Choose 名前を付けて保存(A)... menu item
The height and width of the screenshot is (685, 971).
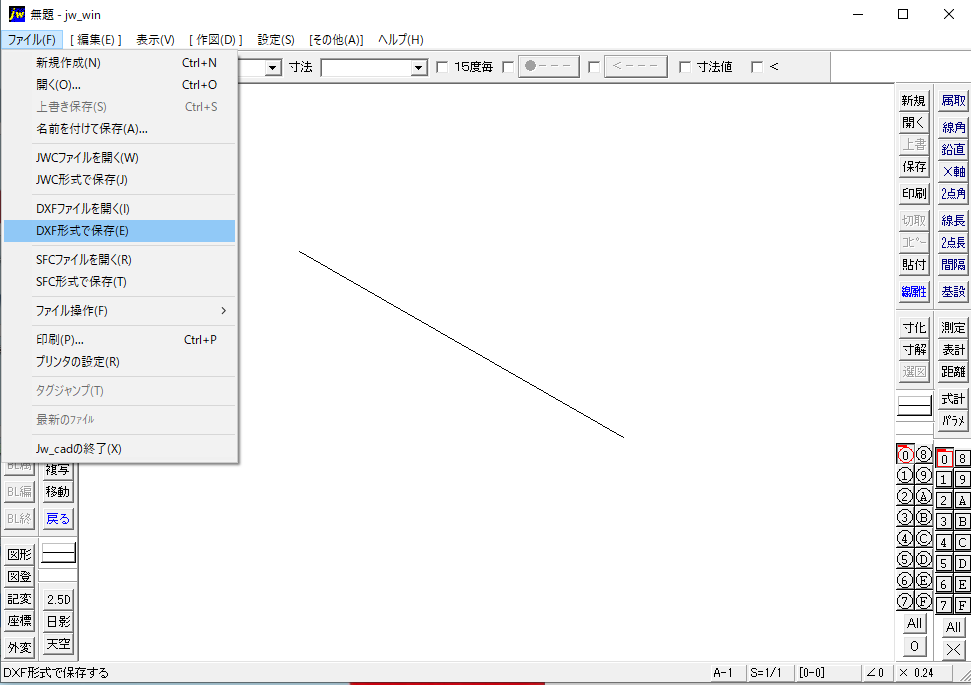tap(120, 129)
